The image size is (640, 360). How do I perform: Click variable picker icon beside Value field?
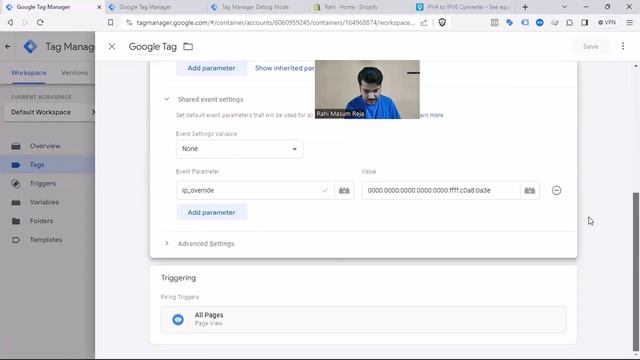pos(530,191)
